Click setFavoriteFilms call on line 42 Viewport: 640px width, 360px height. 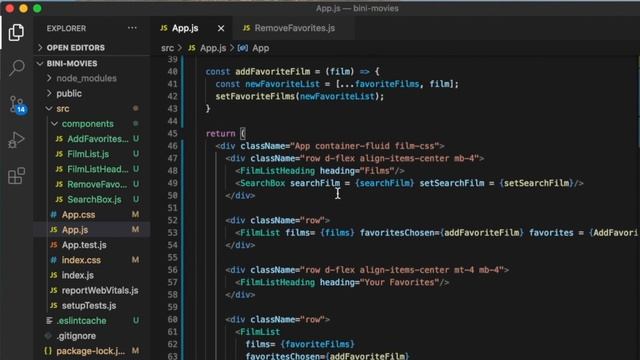pyautogui.click(x=255, y=96)
